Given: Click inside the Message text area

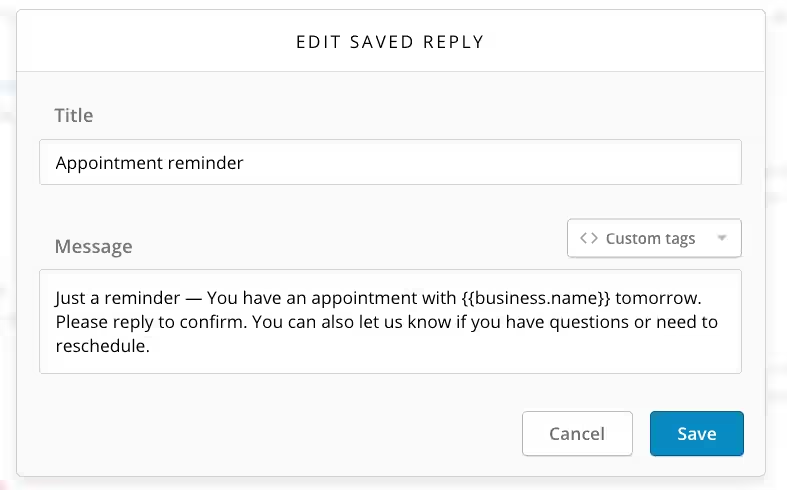Looking at the screenshot, I should point(390,321).
